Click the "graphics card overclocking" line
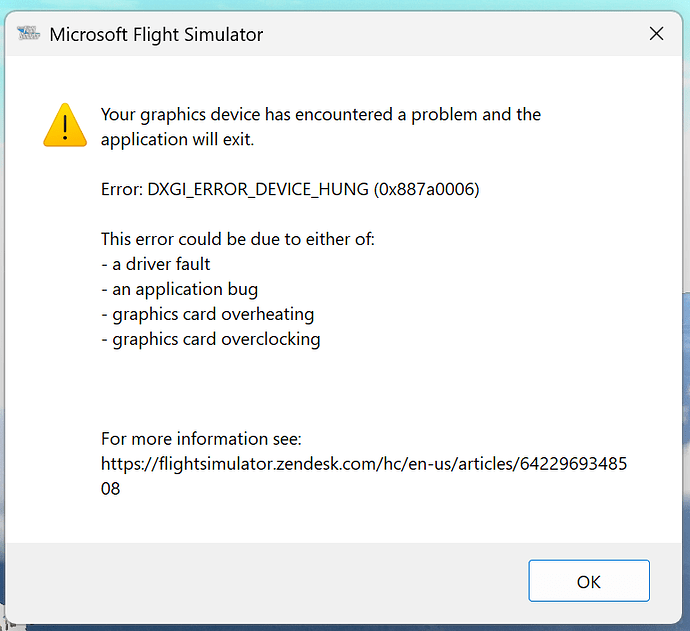690x631 pixels. 210,339
